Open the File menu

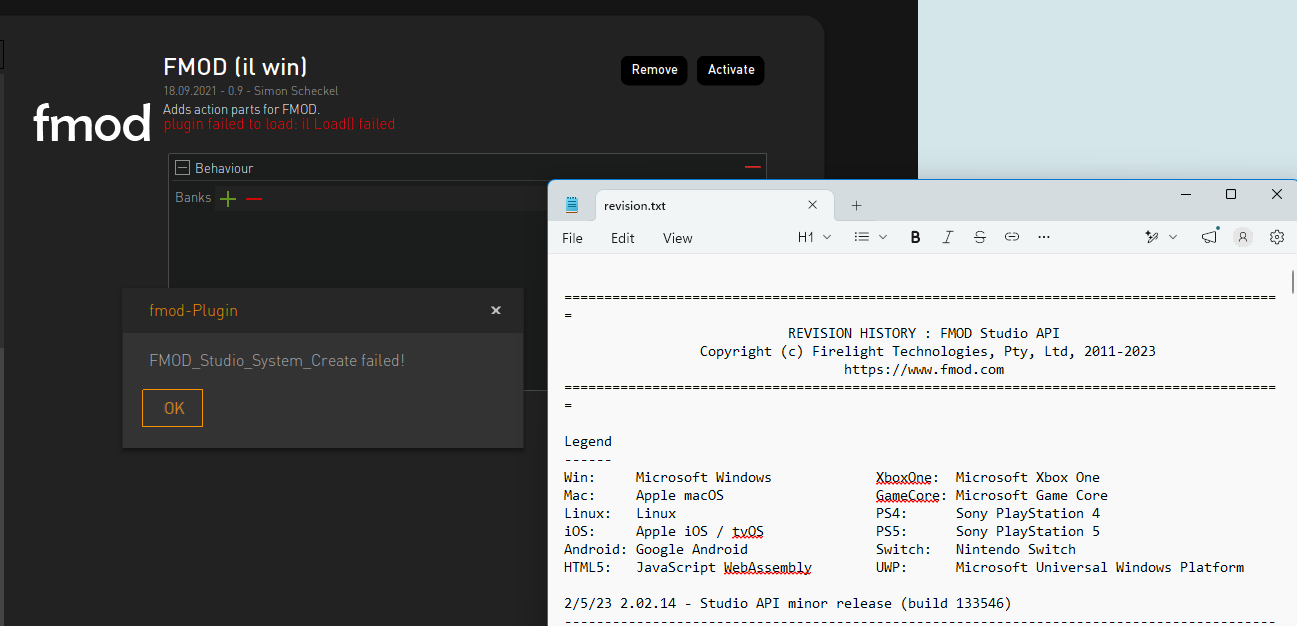click(572, 238)
